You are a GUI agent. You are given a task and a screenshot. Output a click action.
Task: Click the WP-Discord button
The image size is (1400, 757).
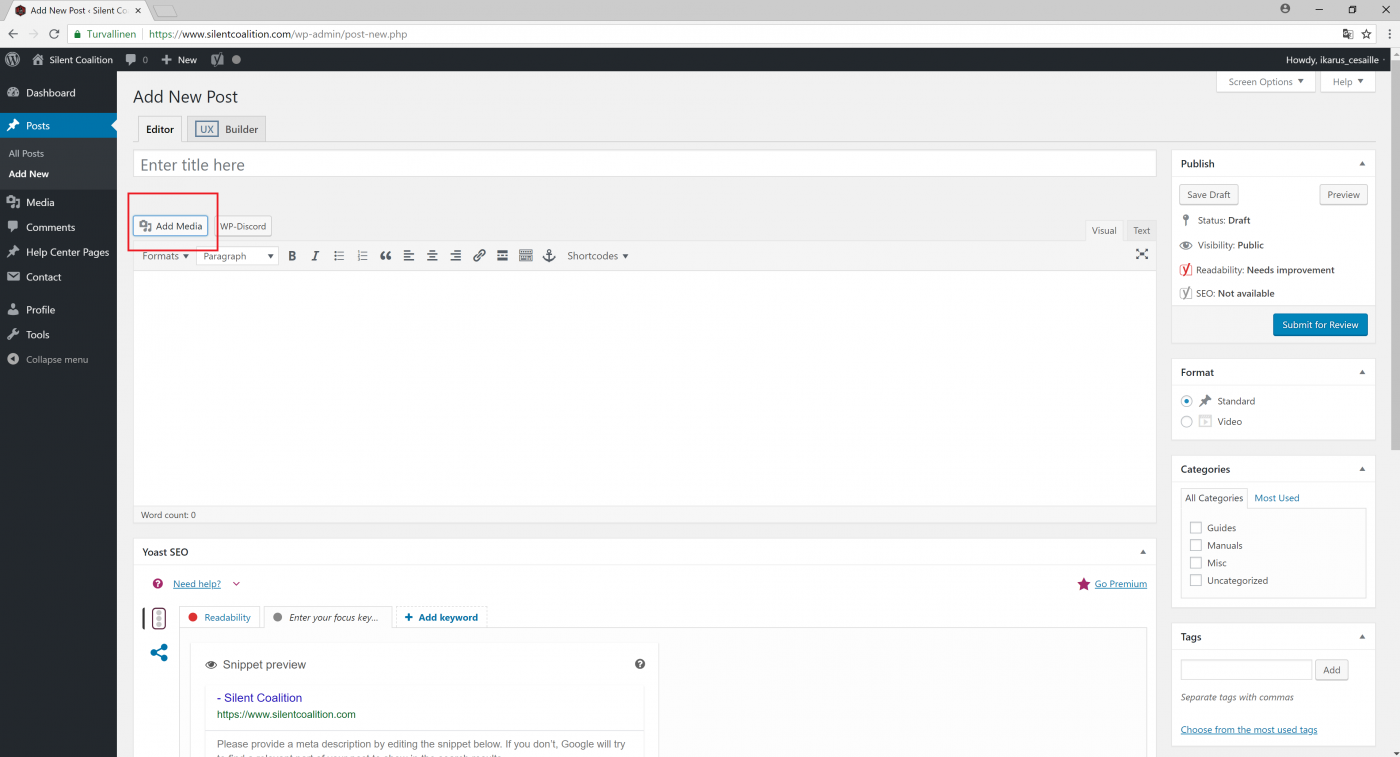pos(243,226)
